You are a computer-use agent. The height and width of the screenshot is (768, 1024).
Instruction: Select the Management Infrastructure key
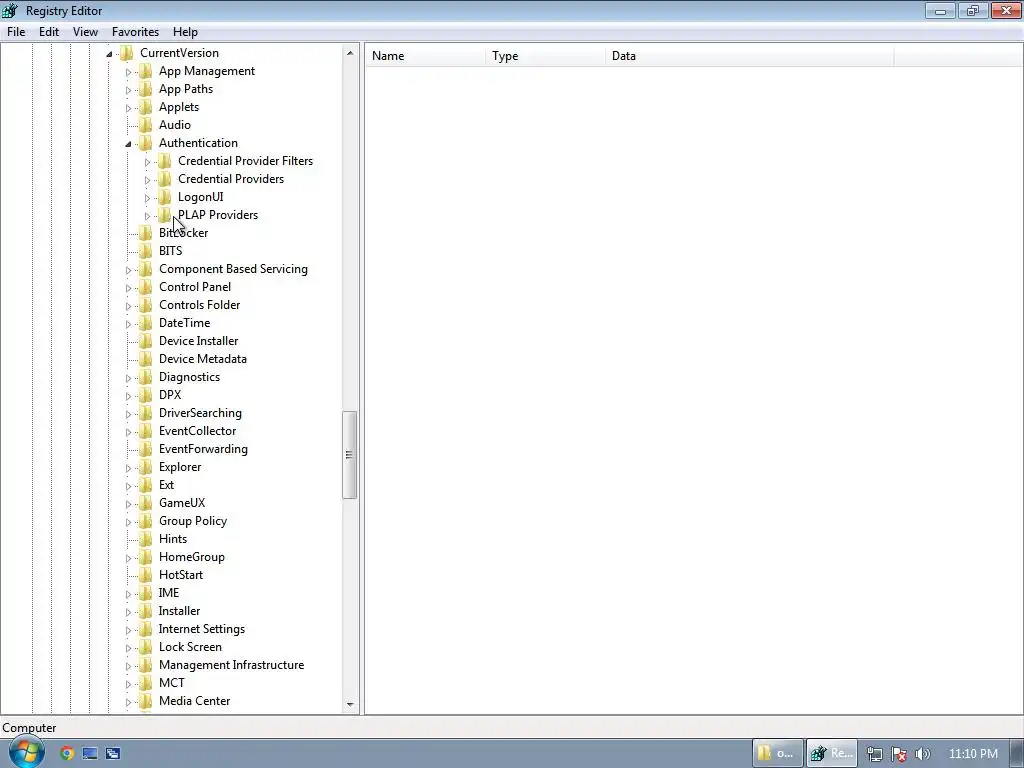tap(231, 665)
